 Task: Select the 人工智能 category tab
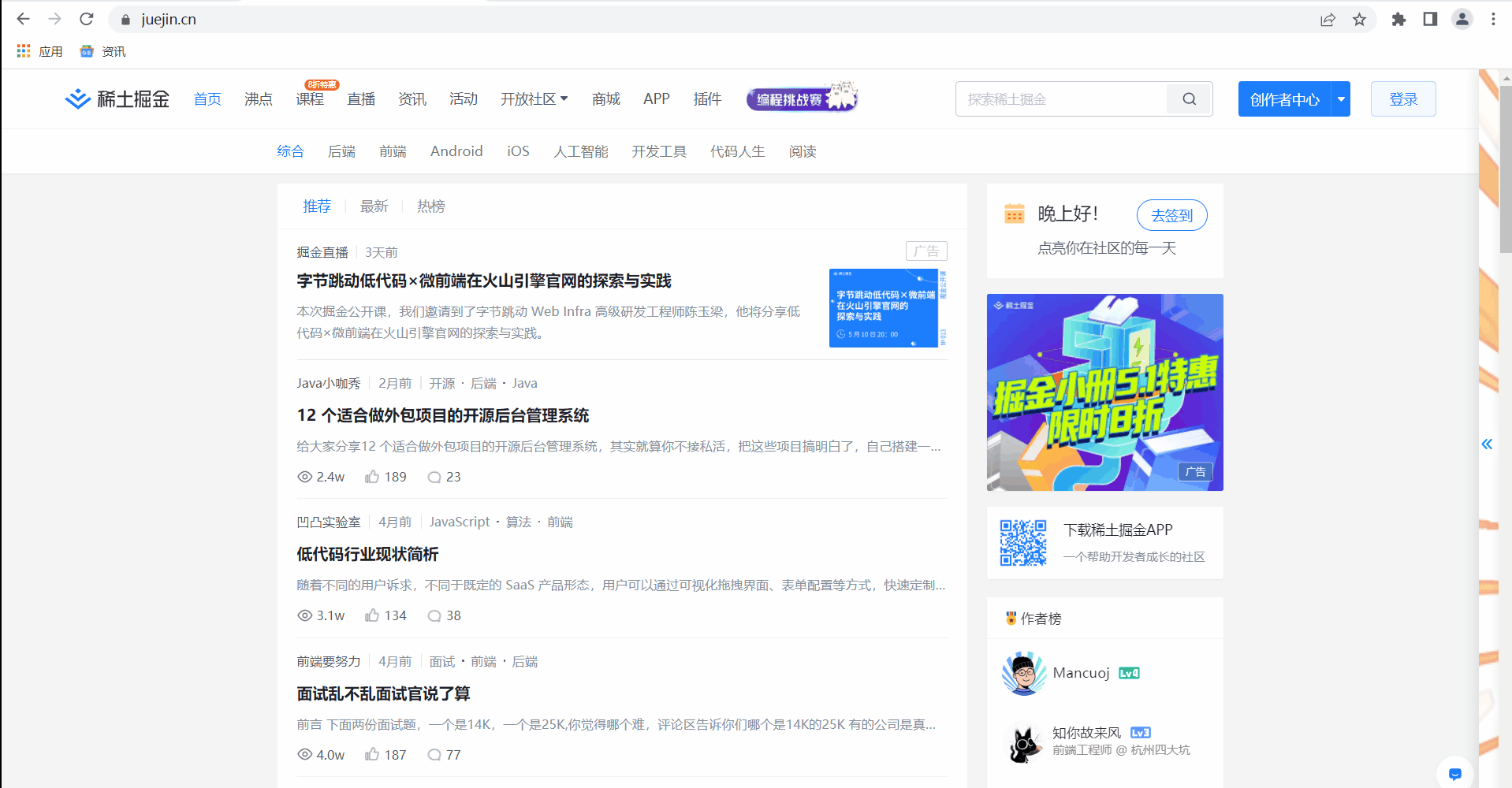click(581, 151)
